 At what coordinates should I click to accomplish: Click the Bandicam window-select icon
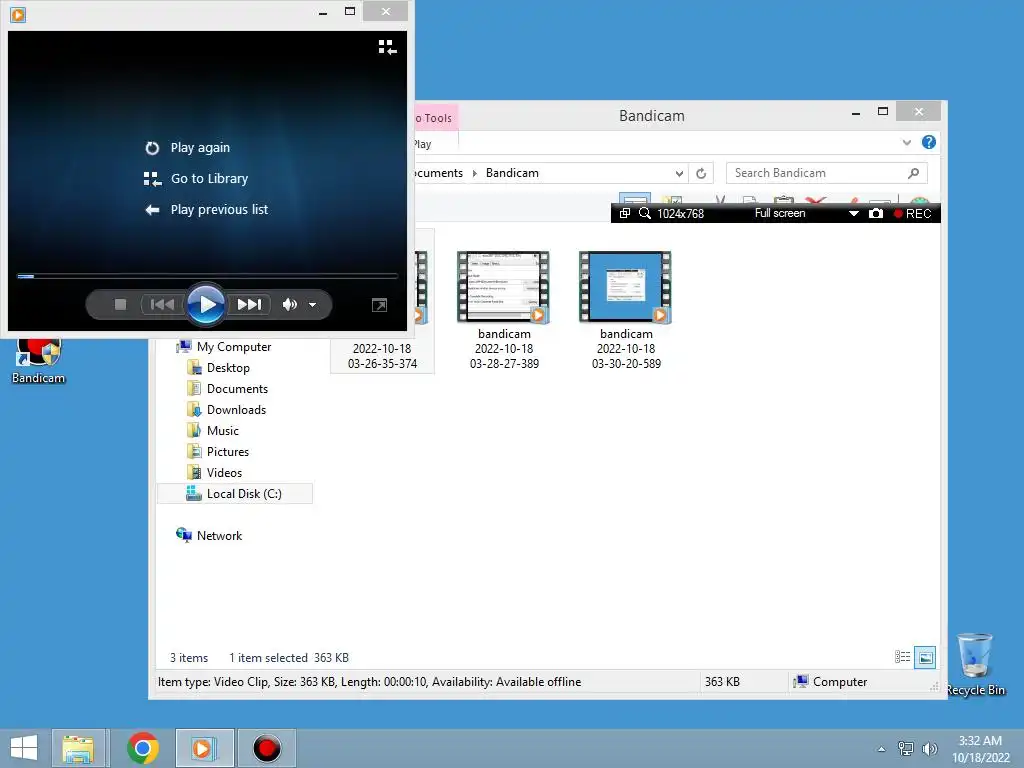click(x=624, y=214)
